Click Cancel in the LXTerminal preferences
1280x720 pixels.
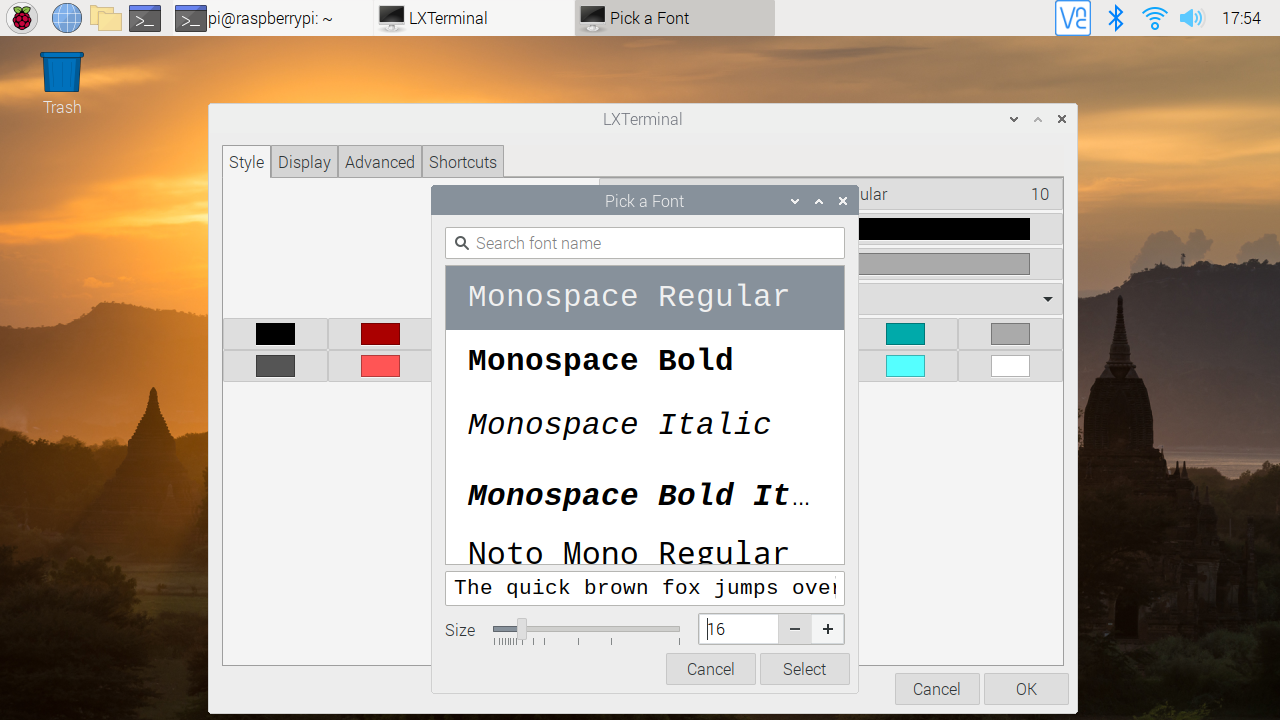pyautogui.click(x=937, y=689)
